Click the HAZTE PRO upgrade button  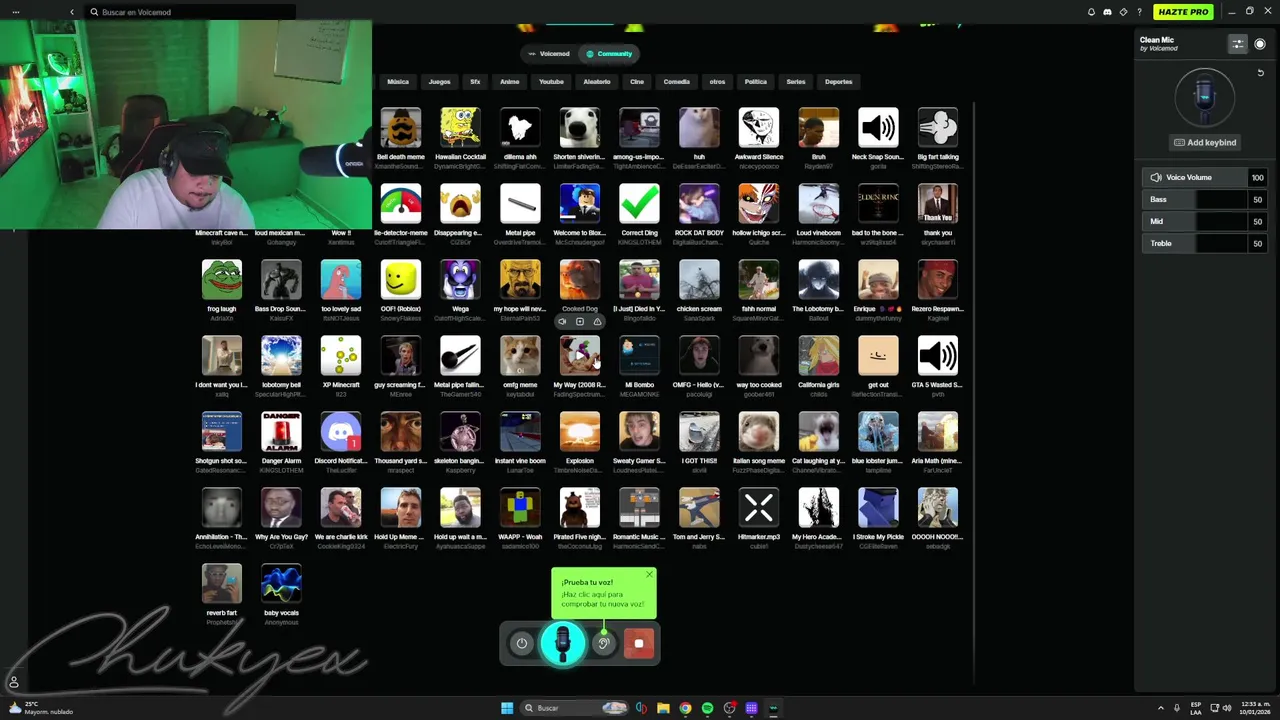[x=1184, y=12]
